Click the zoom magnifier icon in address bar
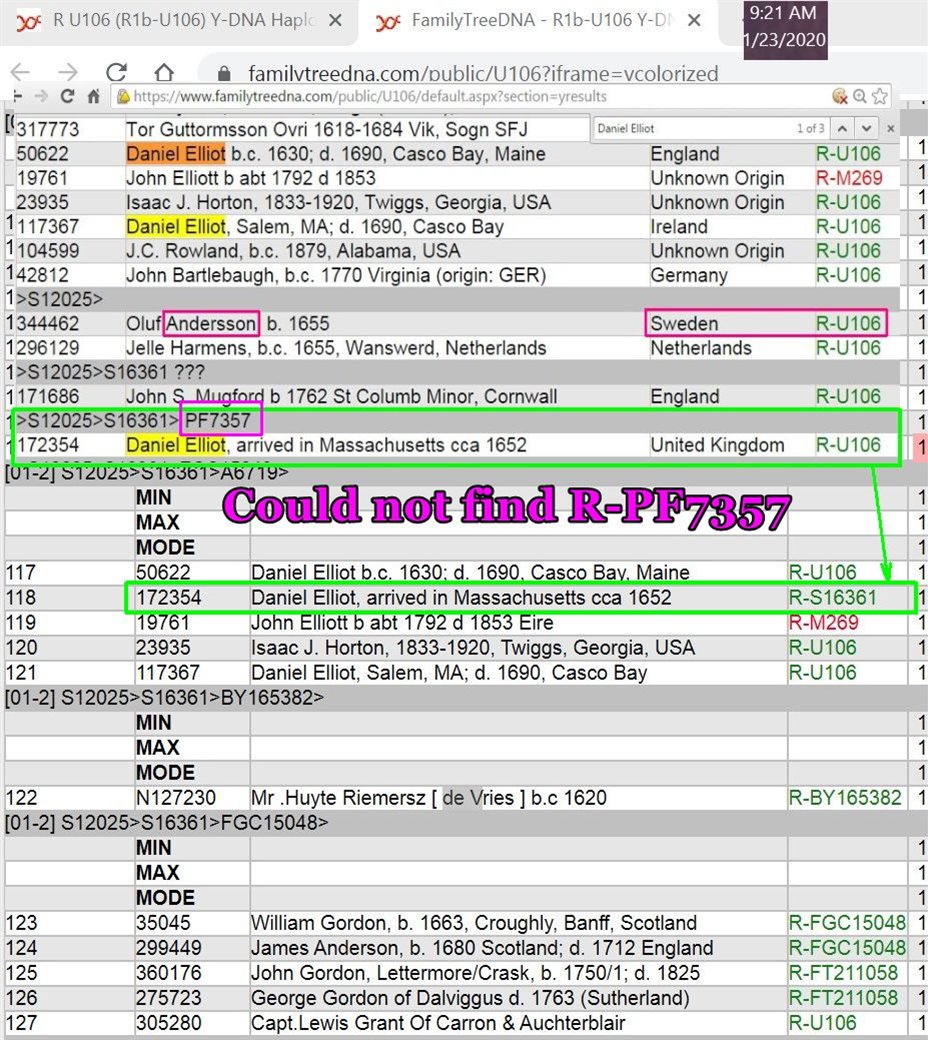 click(859, 97)
